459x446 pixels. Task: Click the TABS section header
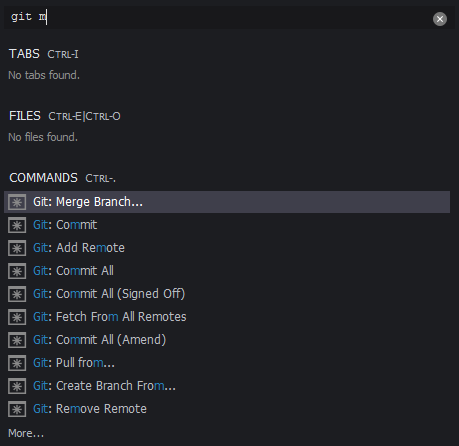(24, 54)
